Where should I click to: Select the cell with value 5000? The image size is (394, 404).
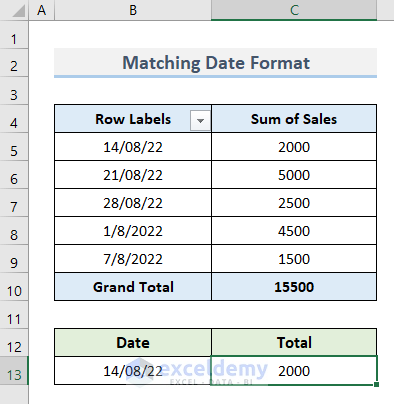point(294,175)
